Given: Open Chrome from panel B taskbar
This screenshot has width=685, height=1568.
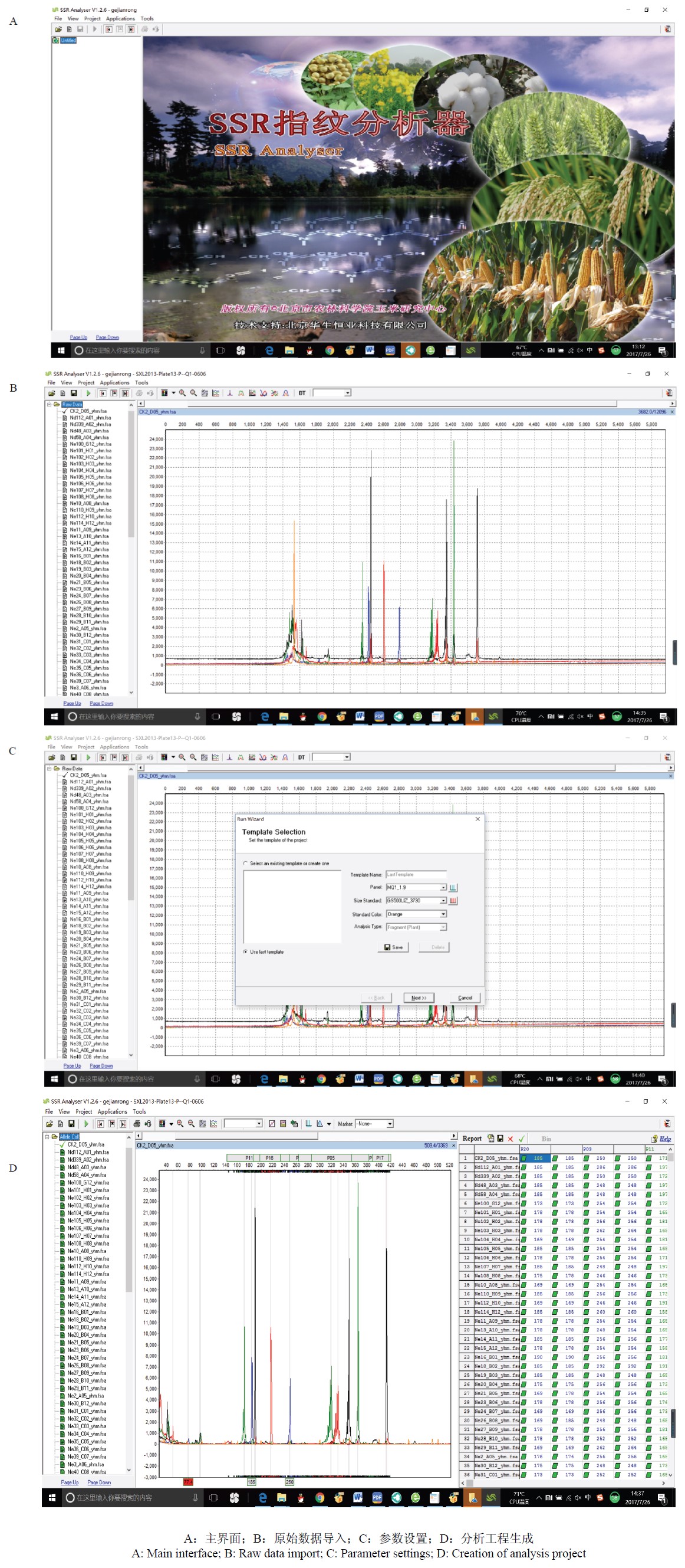Looking at the screenshot, I should [x=322, y=716].
